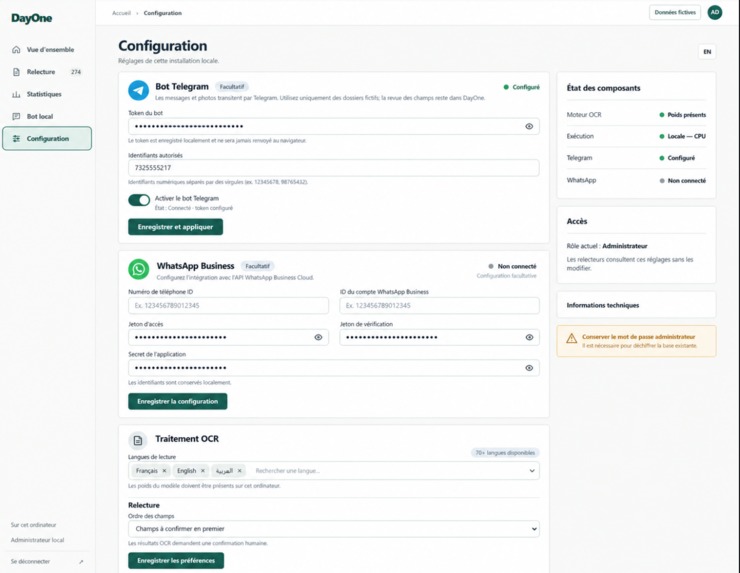740x573 pixels.
Task: Click the Telegram paper plane logo
Action: (138, 90)
